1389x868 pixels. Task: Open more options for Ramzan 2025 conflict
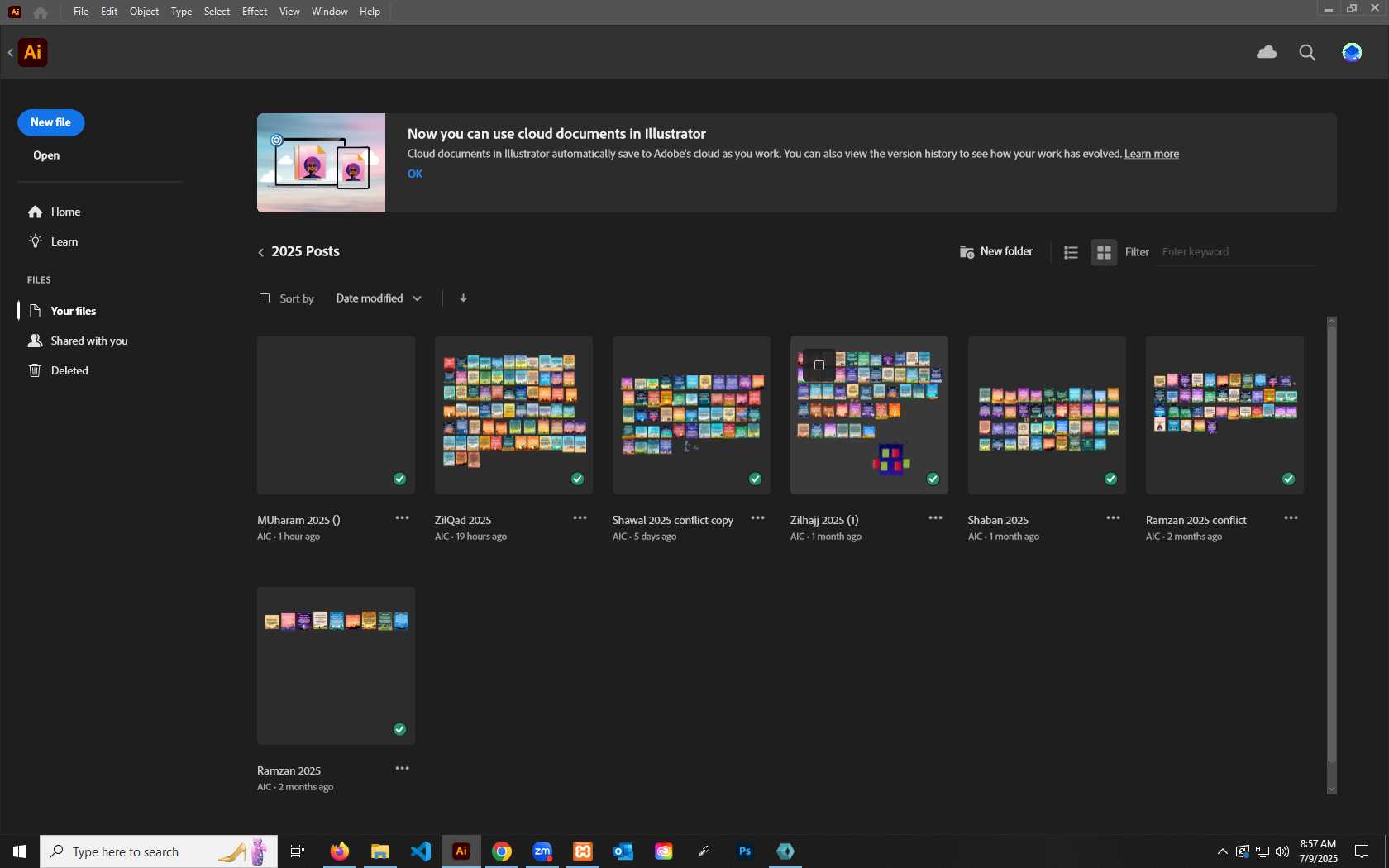coord(1291,517)
